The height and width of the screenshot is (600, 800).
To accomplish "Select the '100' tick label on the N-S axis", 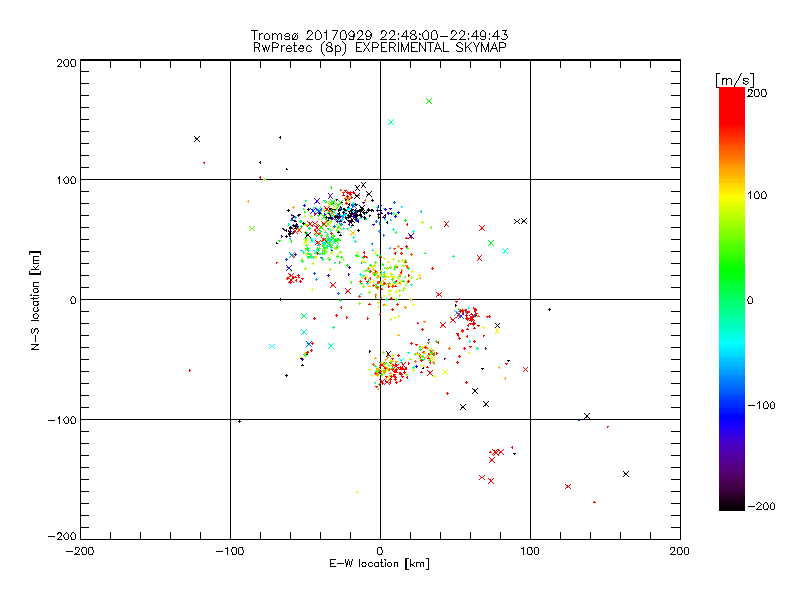I will 66,180.
